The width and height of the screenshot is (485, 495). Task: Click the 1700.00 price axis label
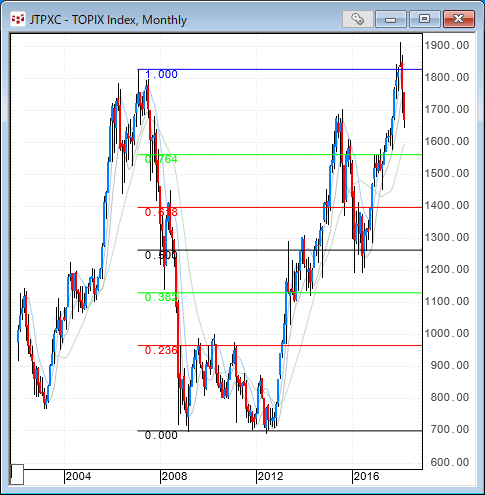click(x=447, y=109)
